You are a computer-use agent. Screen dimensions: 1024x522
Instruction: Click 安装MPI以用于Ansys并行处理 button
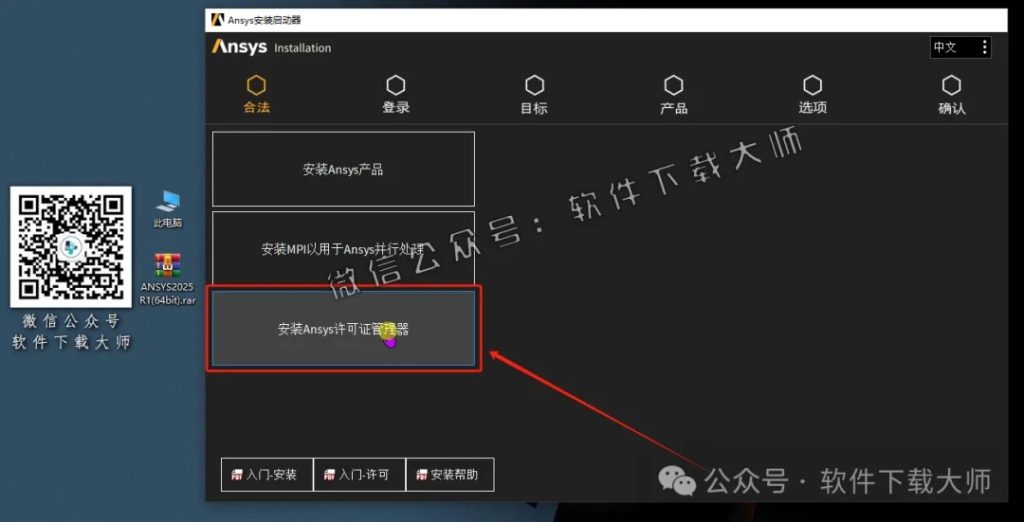344,248
